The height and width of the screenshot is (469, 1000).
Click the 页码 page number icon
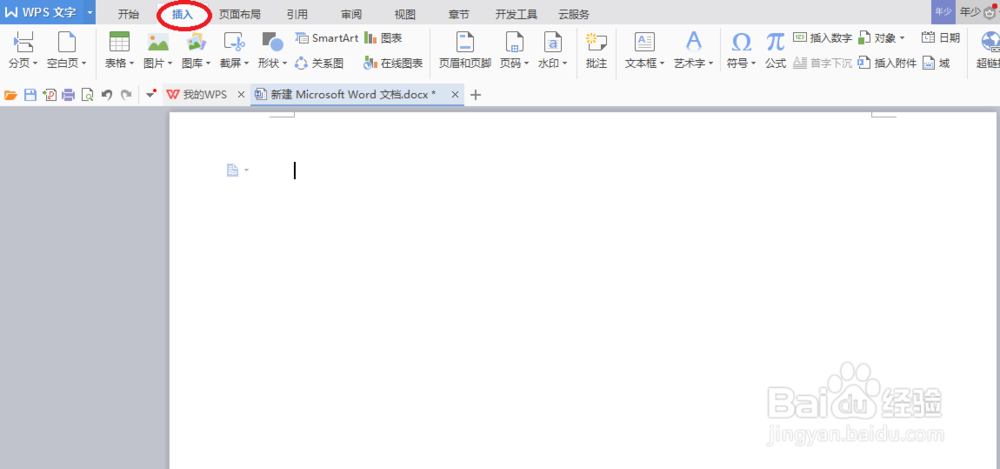pyautogui.click(x=514, y=42)
